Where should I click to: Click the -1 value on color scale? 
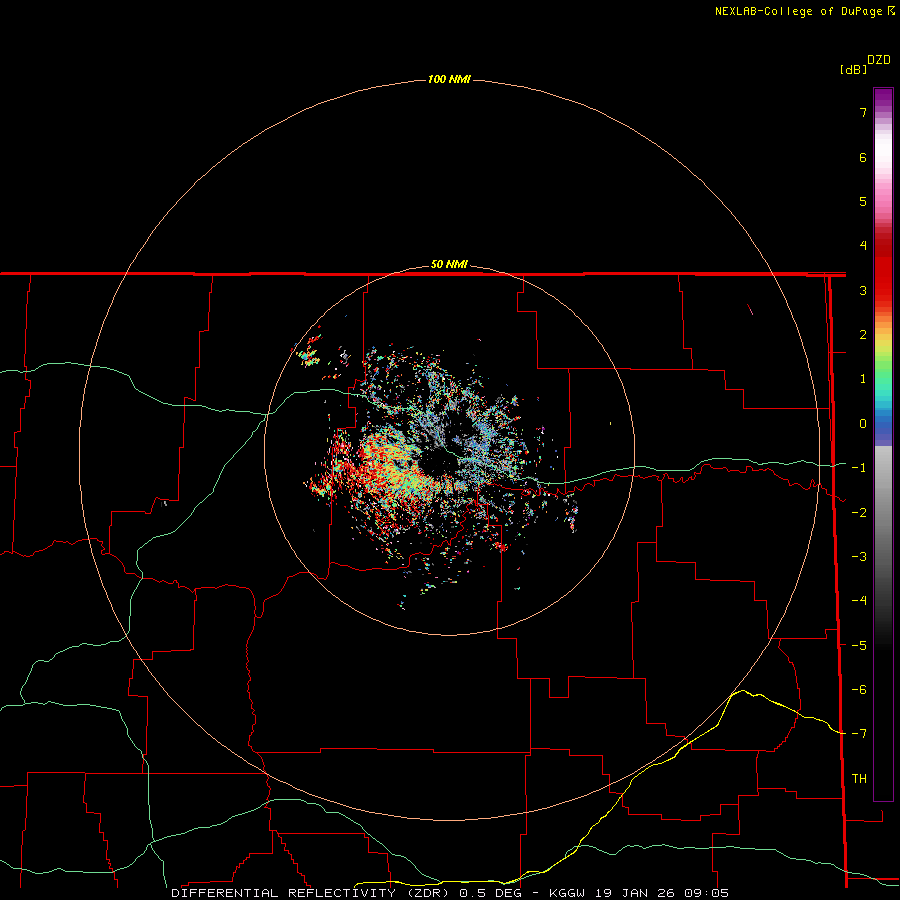click(859, 468)
